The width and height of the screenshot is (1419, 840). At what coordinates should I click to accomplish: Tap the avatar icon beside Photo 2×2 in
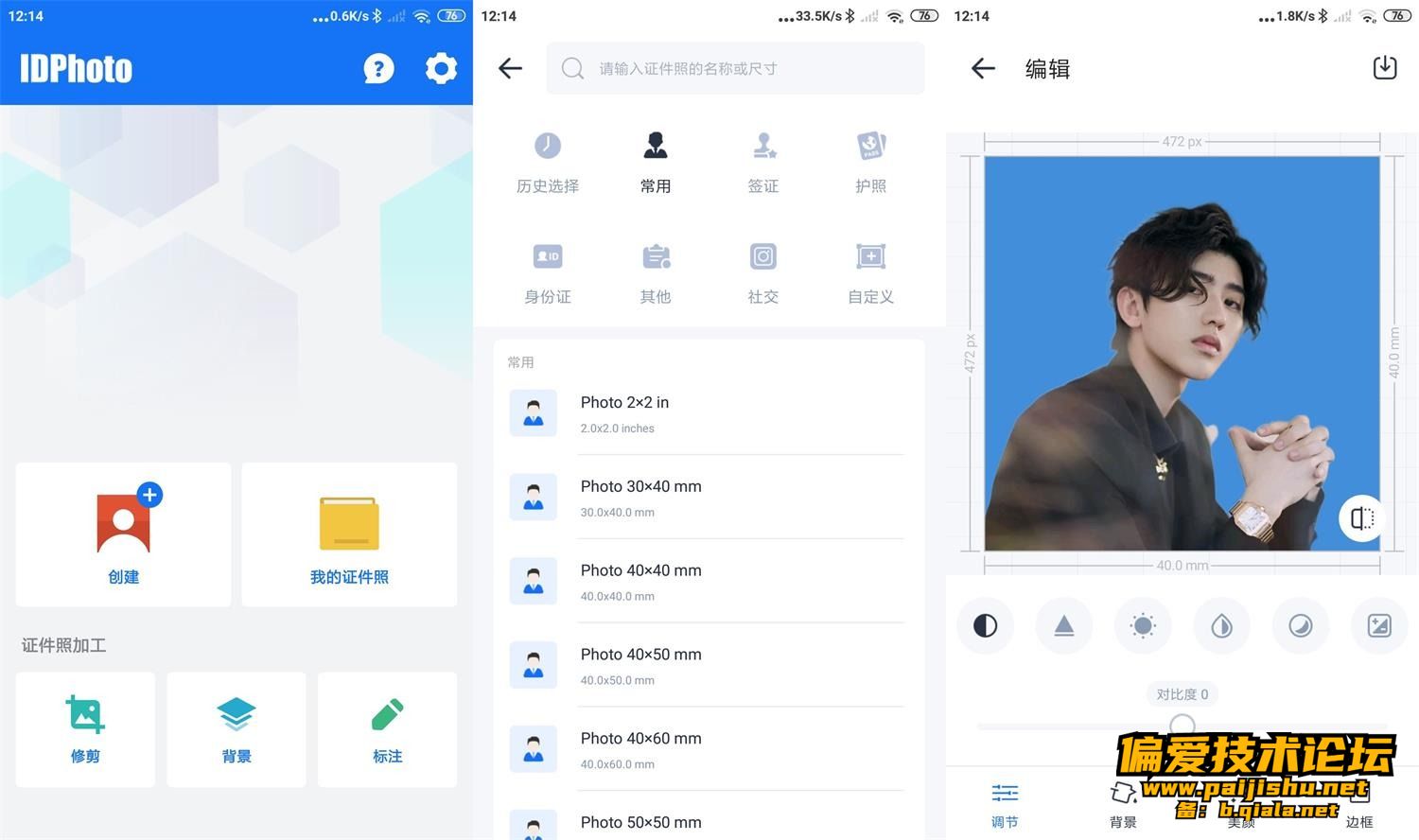click(x=534, y=413)
